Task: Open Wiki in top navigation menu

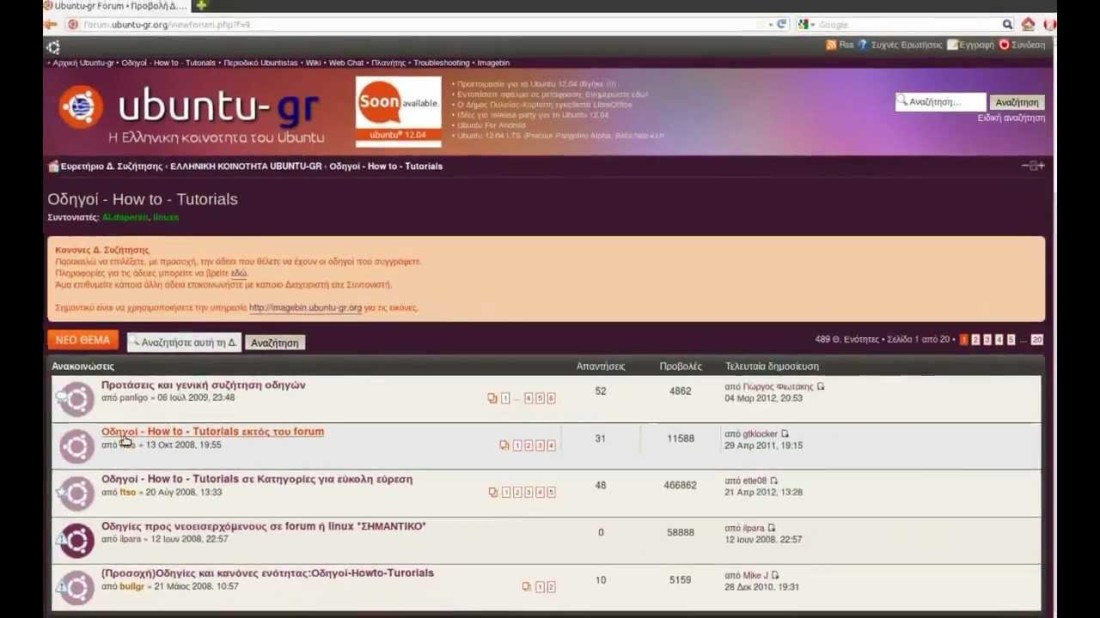Action: tap(313, 62)
